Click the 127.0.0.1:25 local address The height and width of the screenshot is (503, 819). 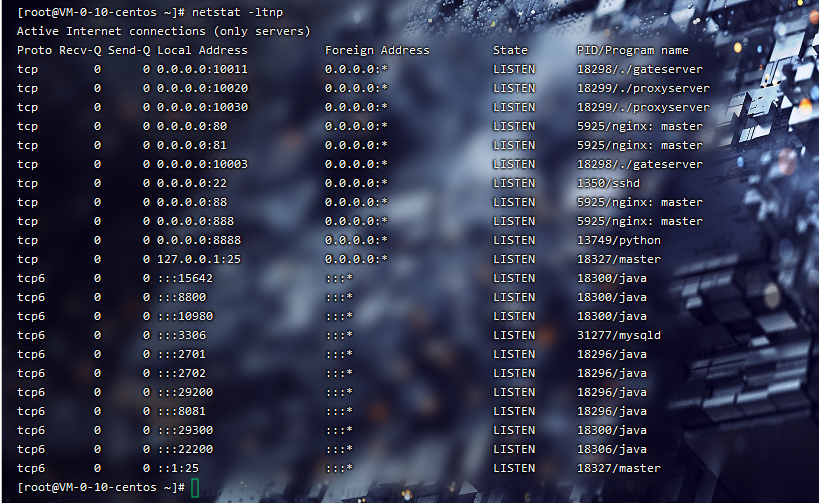click(199, 259)
